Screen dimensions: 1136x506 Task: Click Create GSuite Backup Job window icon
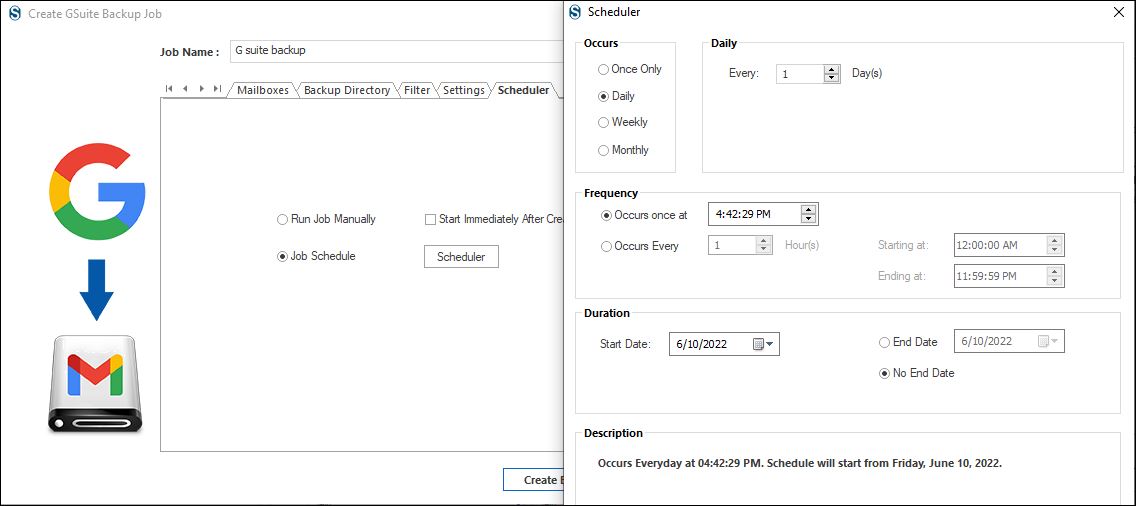click(14, 14)
